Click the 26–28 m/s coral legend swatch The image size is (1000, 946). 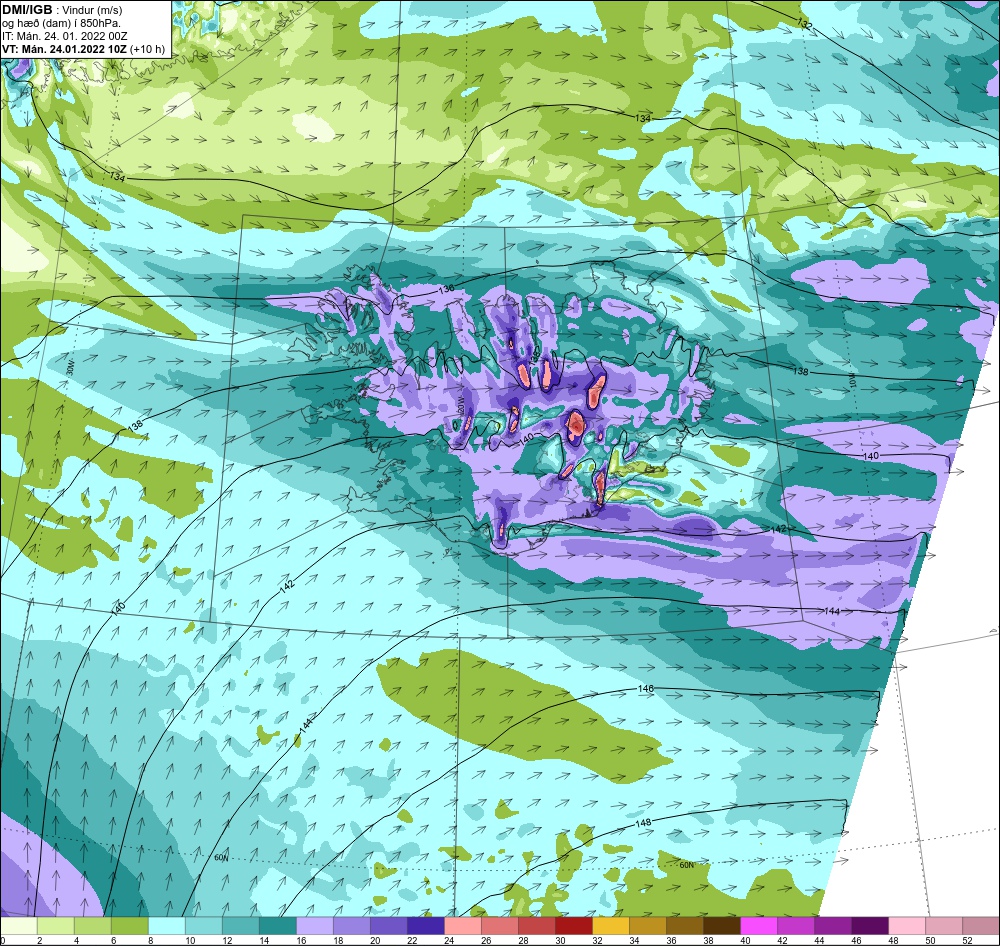[500, 926]
